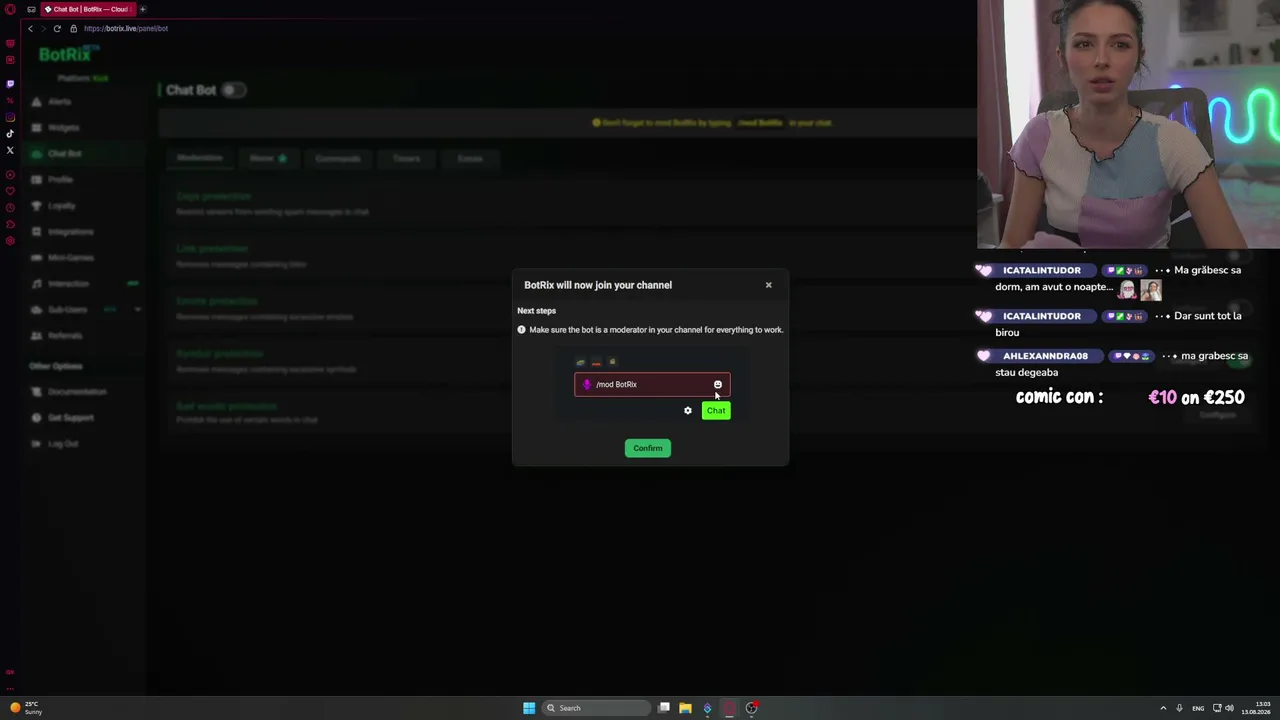
Task: Switch to the Commands tab
Action: 338,158
